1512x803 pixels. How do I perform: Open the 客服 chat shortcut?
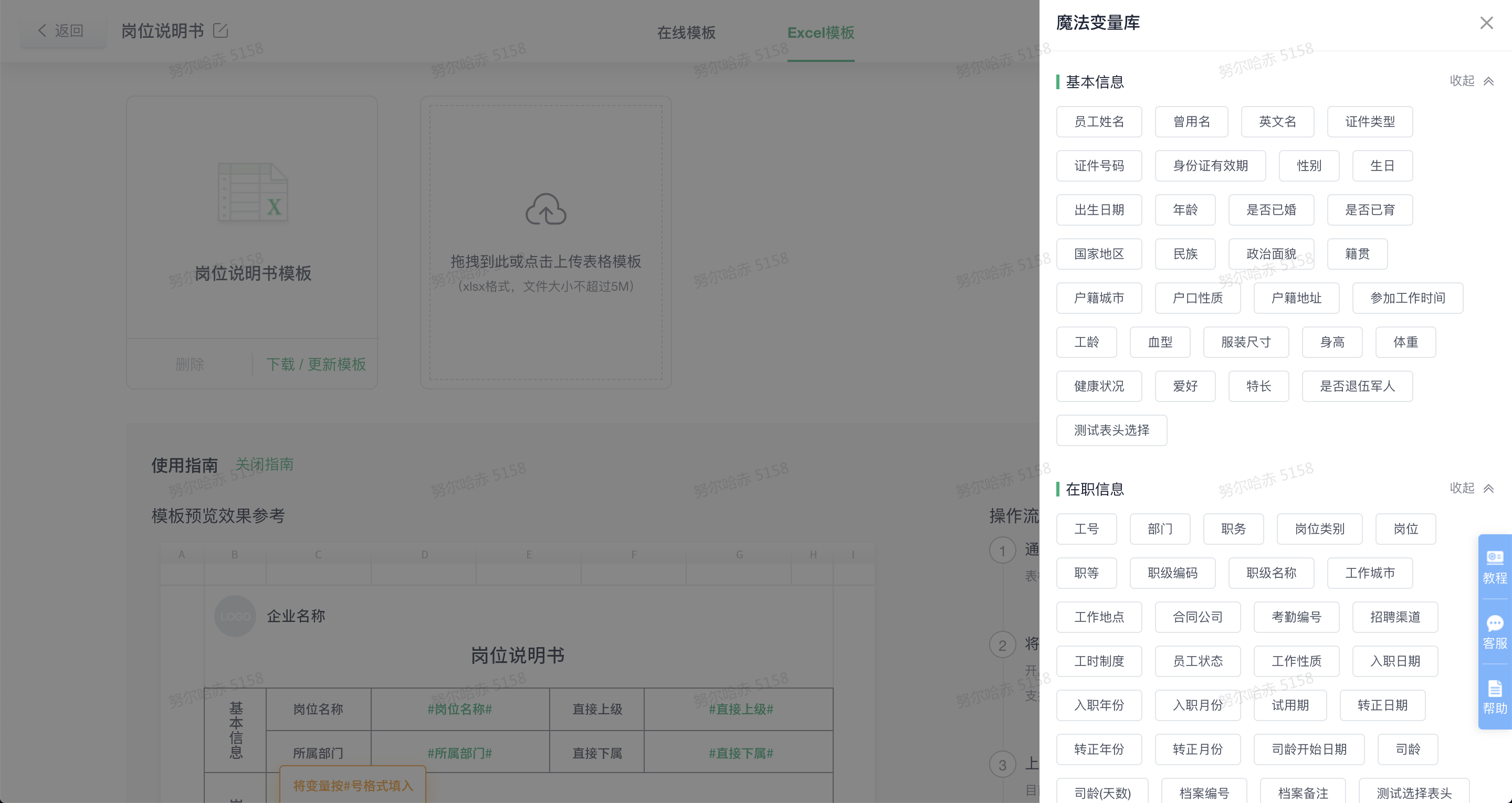tap(1494, 632)
